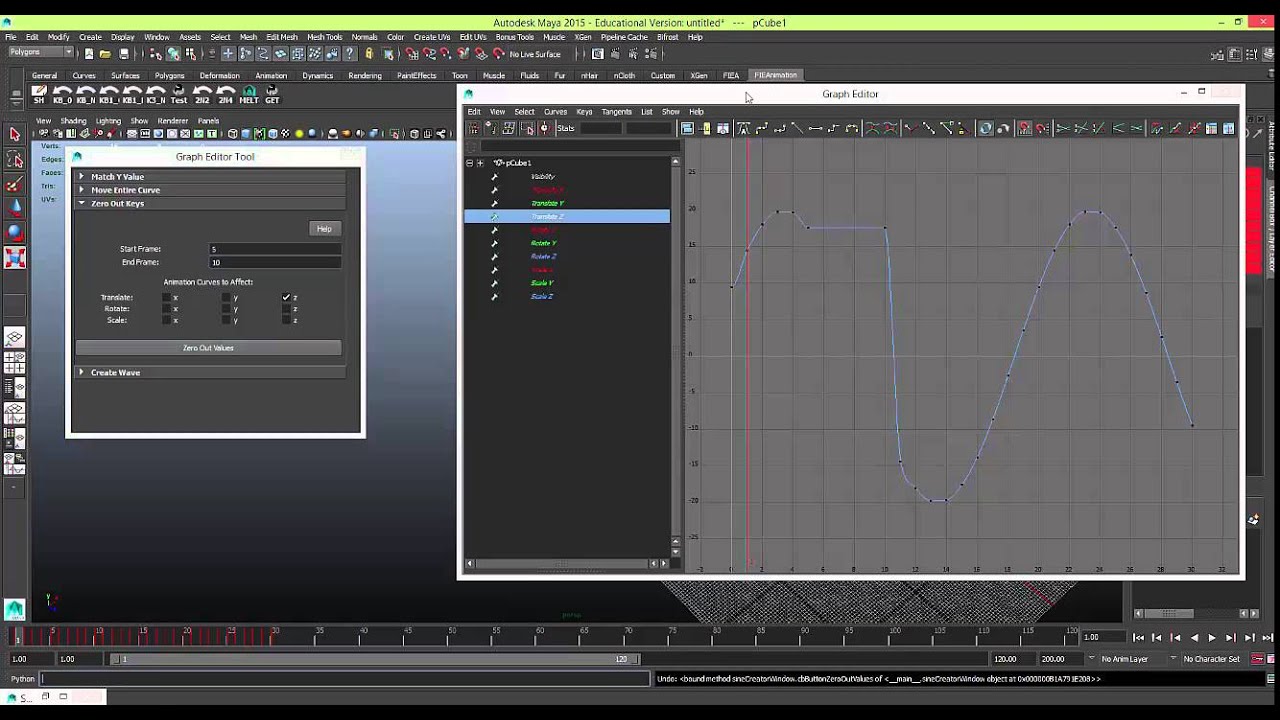
Task: Click the 2H2 shelf icon
Action: tap(203, 95)
